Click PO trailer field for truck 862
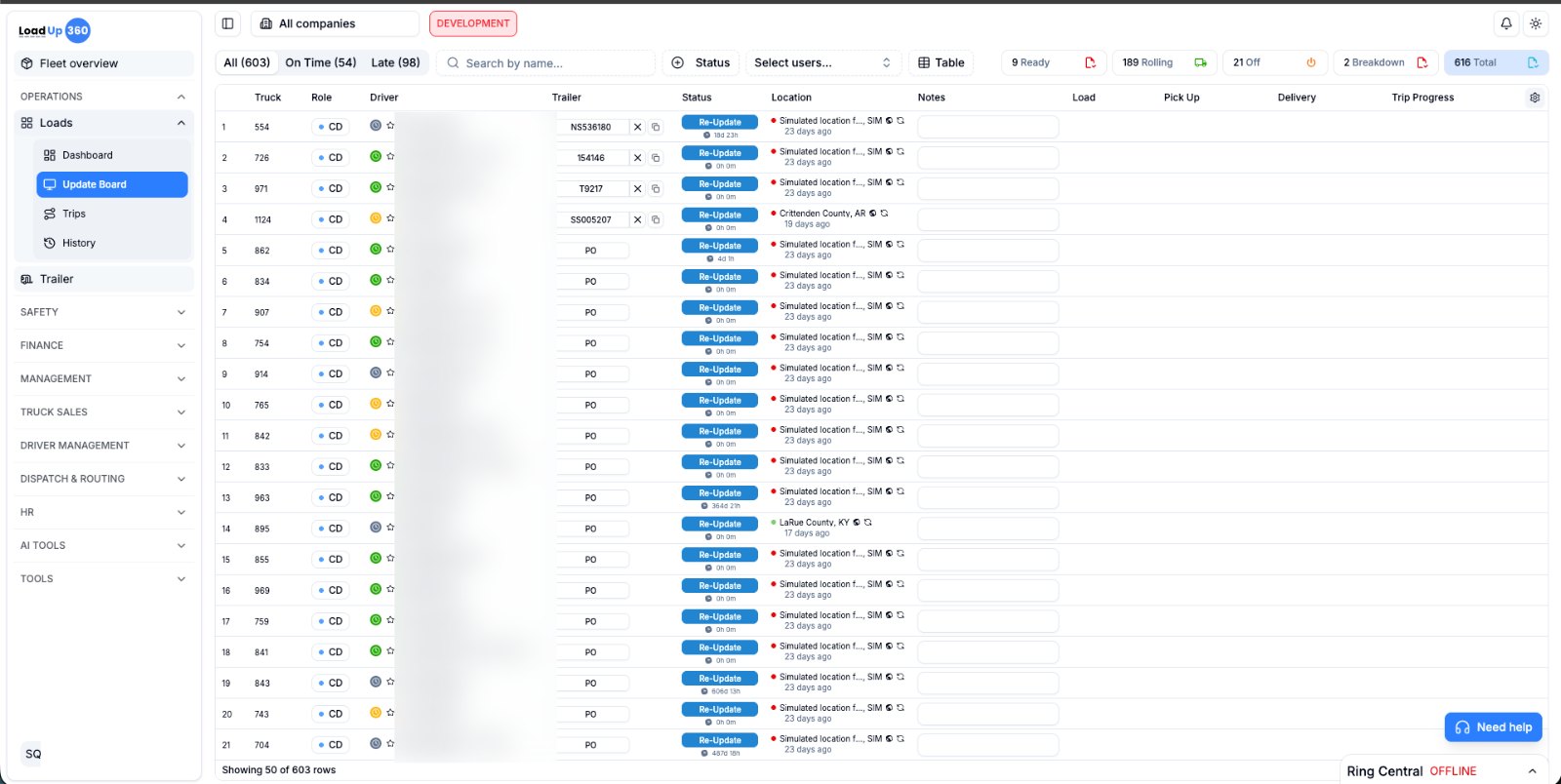 pos(591,251)
